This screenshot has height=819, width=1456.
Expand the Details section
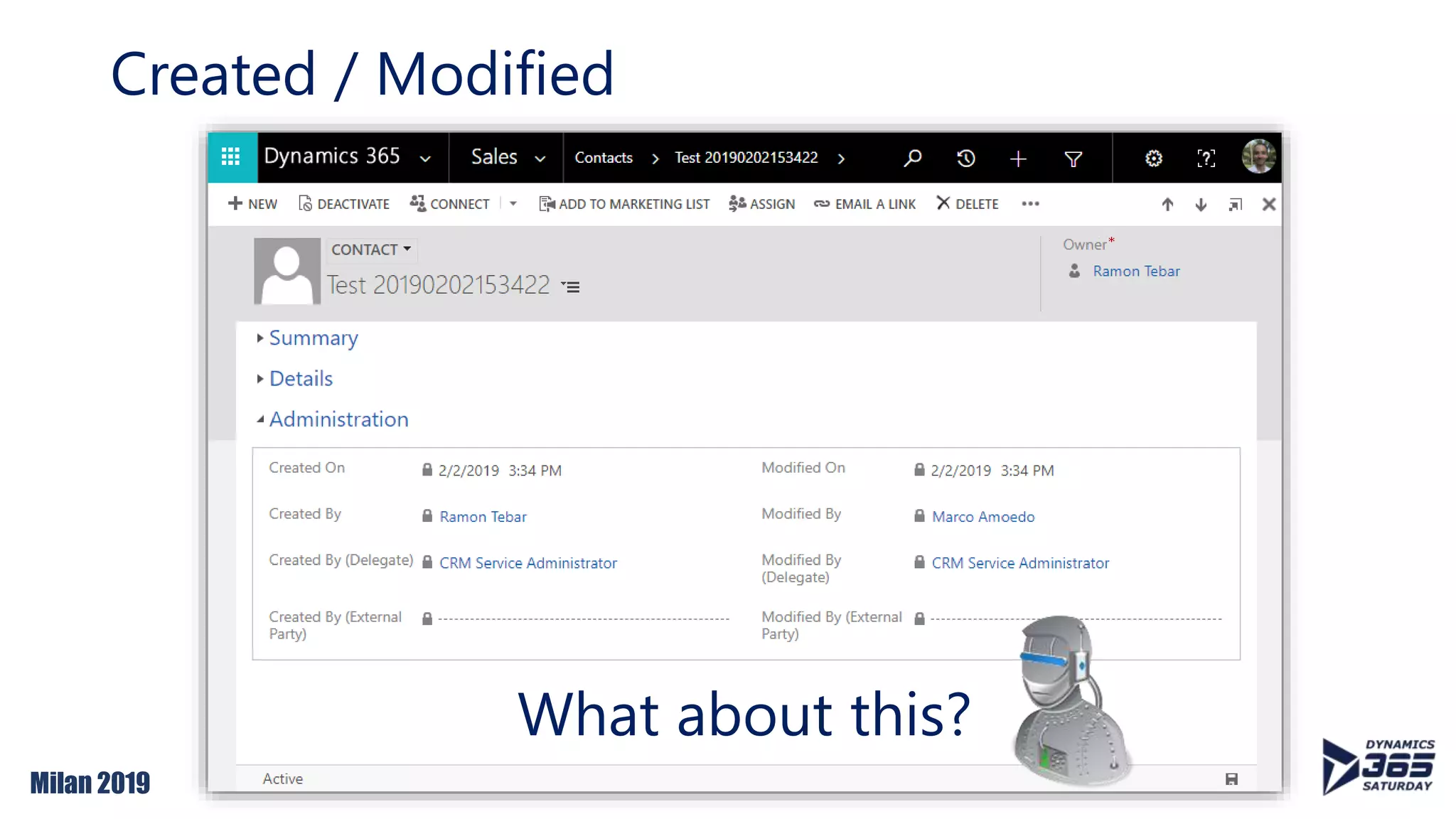pos(301,379)
